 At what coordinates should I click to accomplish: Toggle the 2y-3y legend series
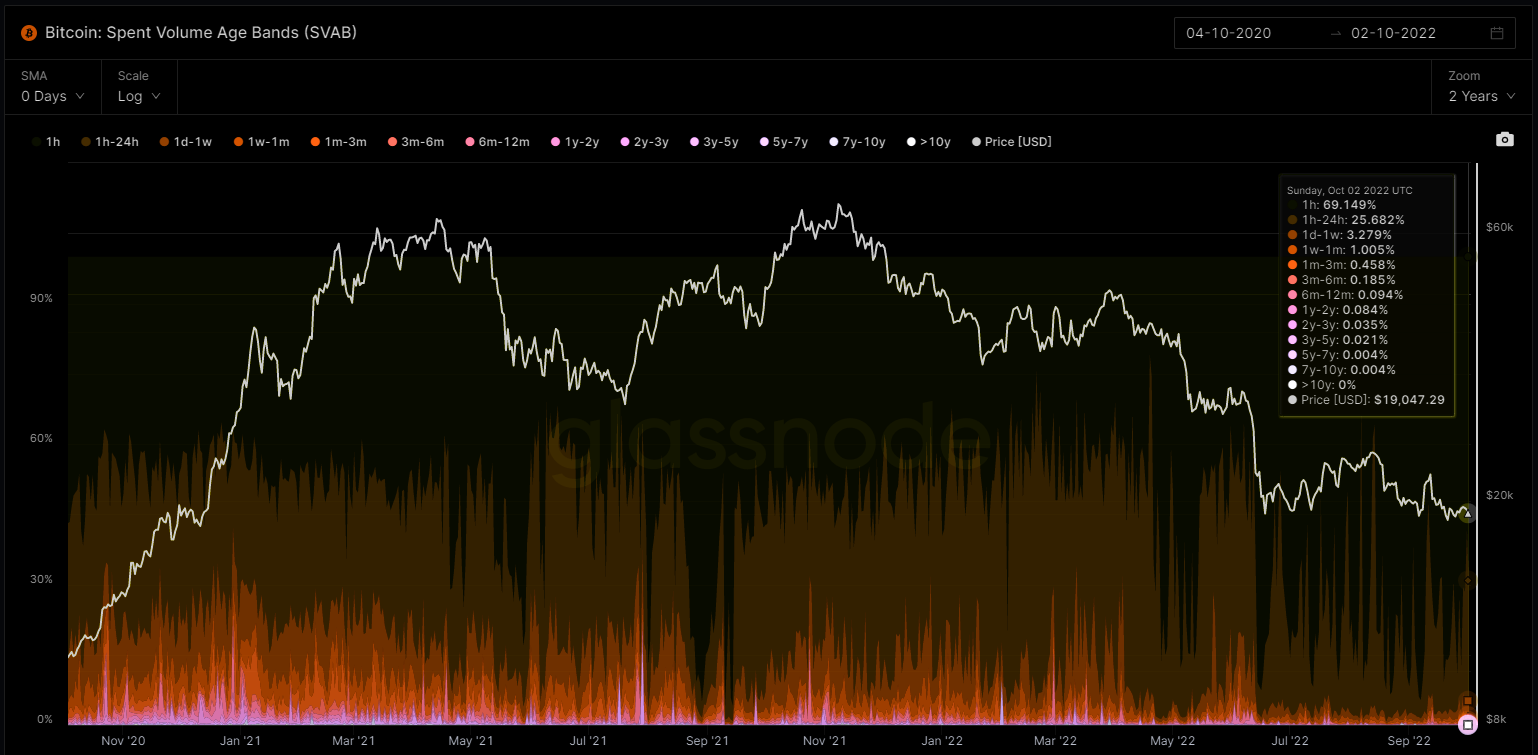643,142
